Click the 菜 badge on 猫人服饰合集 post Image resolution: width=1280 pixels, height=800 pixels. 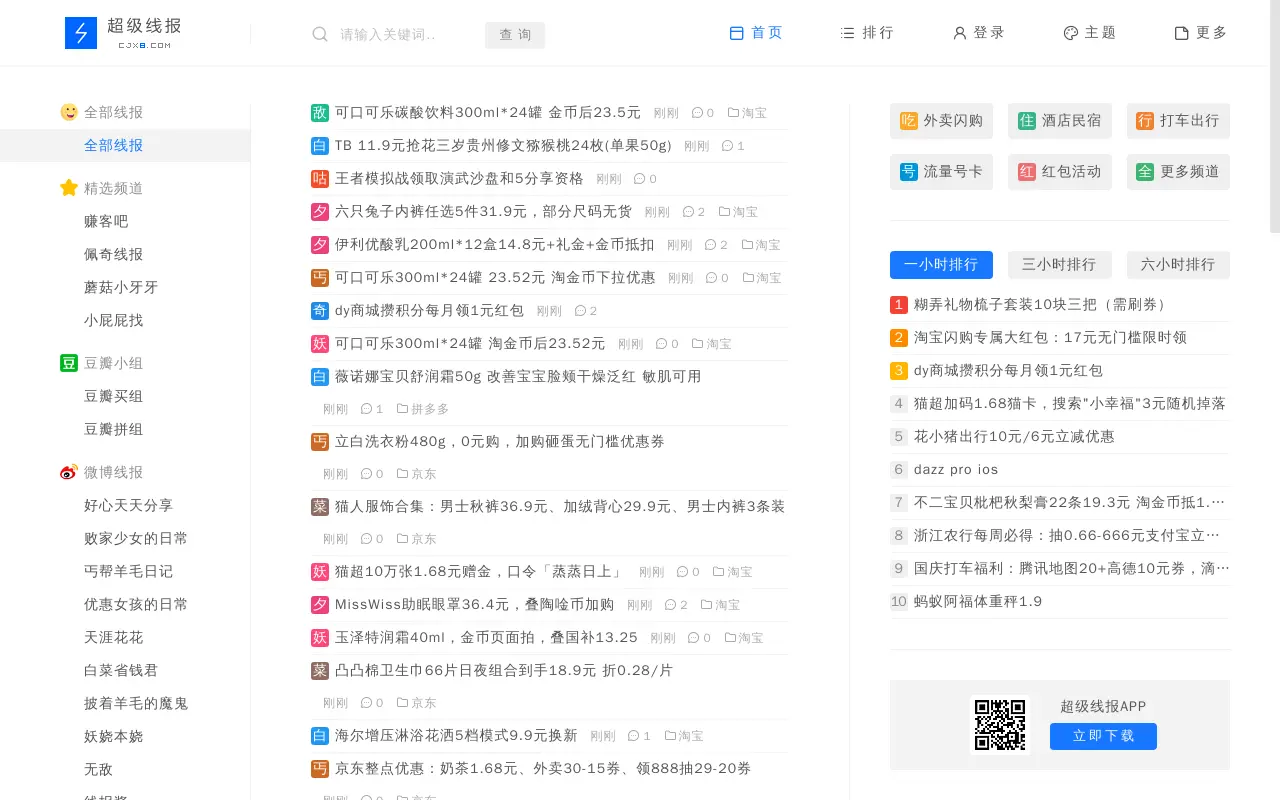pos(320,507)
